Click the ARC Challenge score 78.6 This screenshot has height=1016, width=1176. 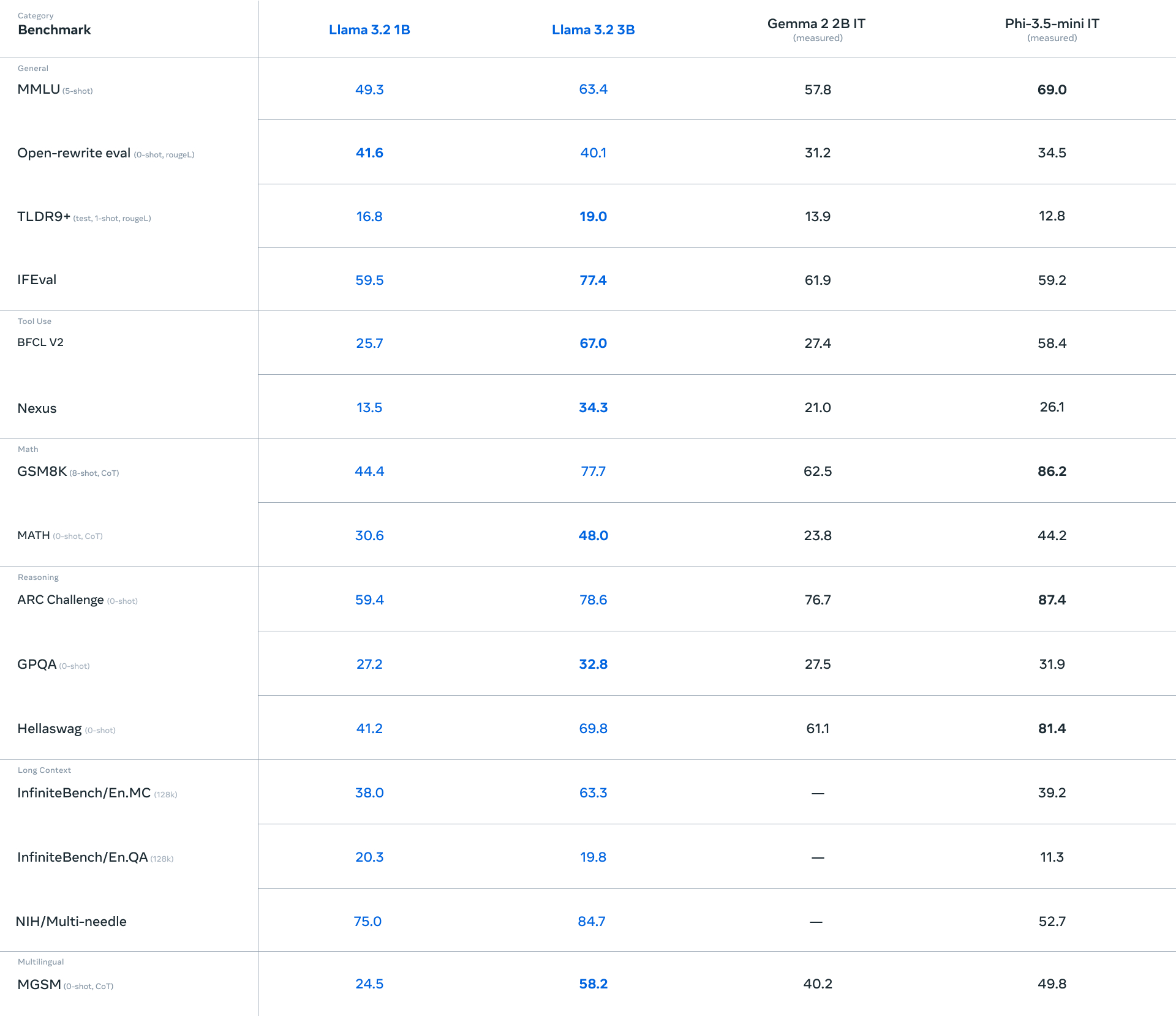[x=593, y=600]
